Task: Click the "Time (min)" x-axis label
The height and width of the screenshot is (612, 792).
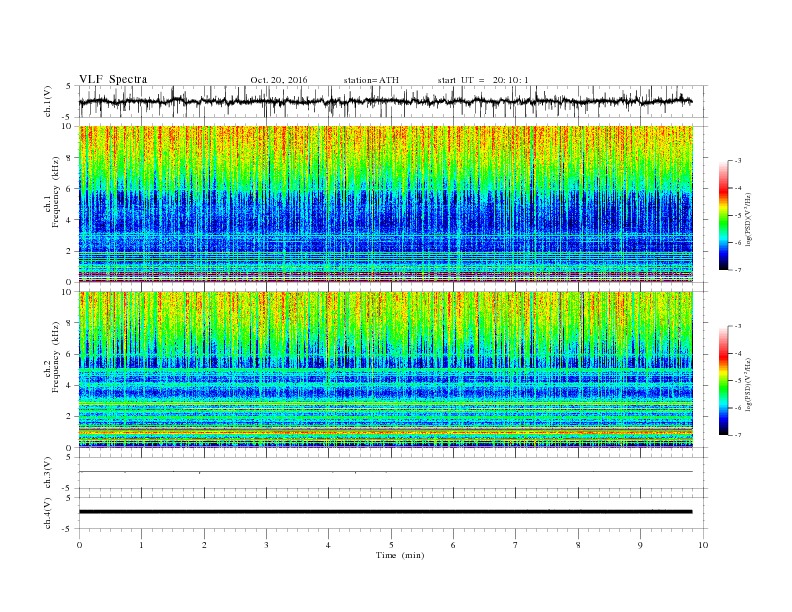Action: 400,555
